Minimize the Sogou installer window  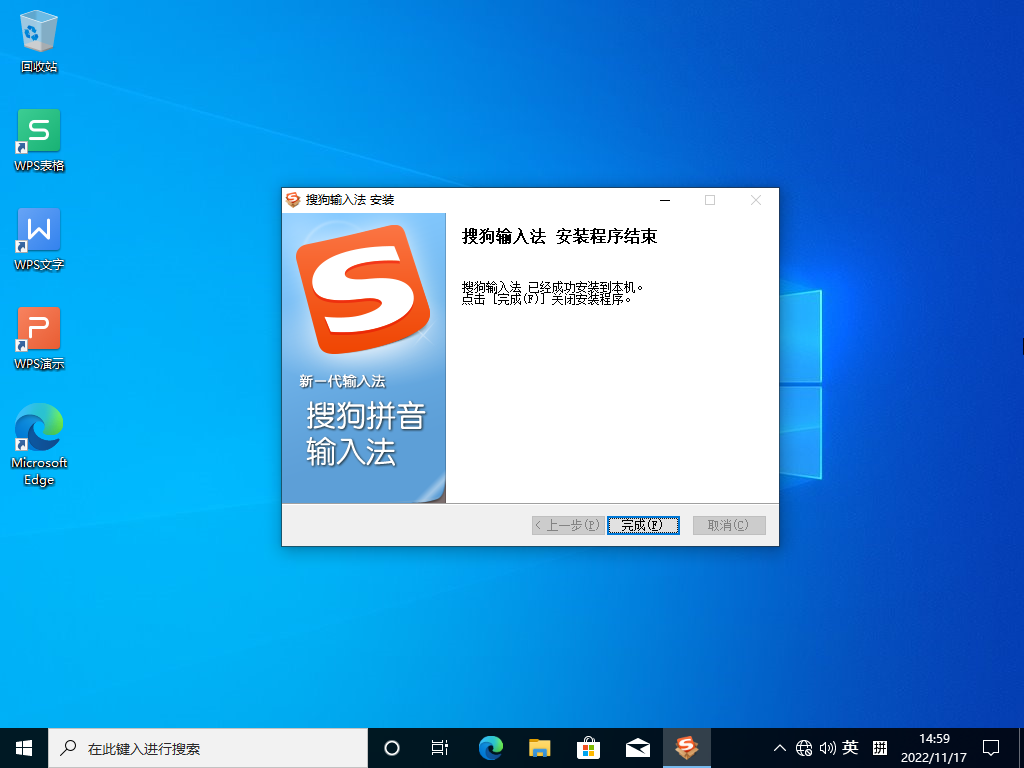click(x=665, y=200)
